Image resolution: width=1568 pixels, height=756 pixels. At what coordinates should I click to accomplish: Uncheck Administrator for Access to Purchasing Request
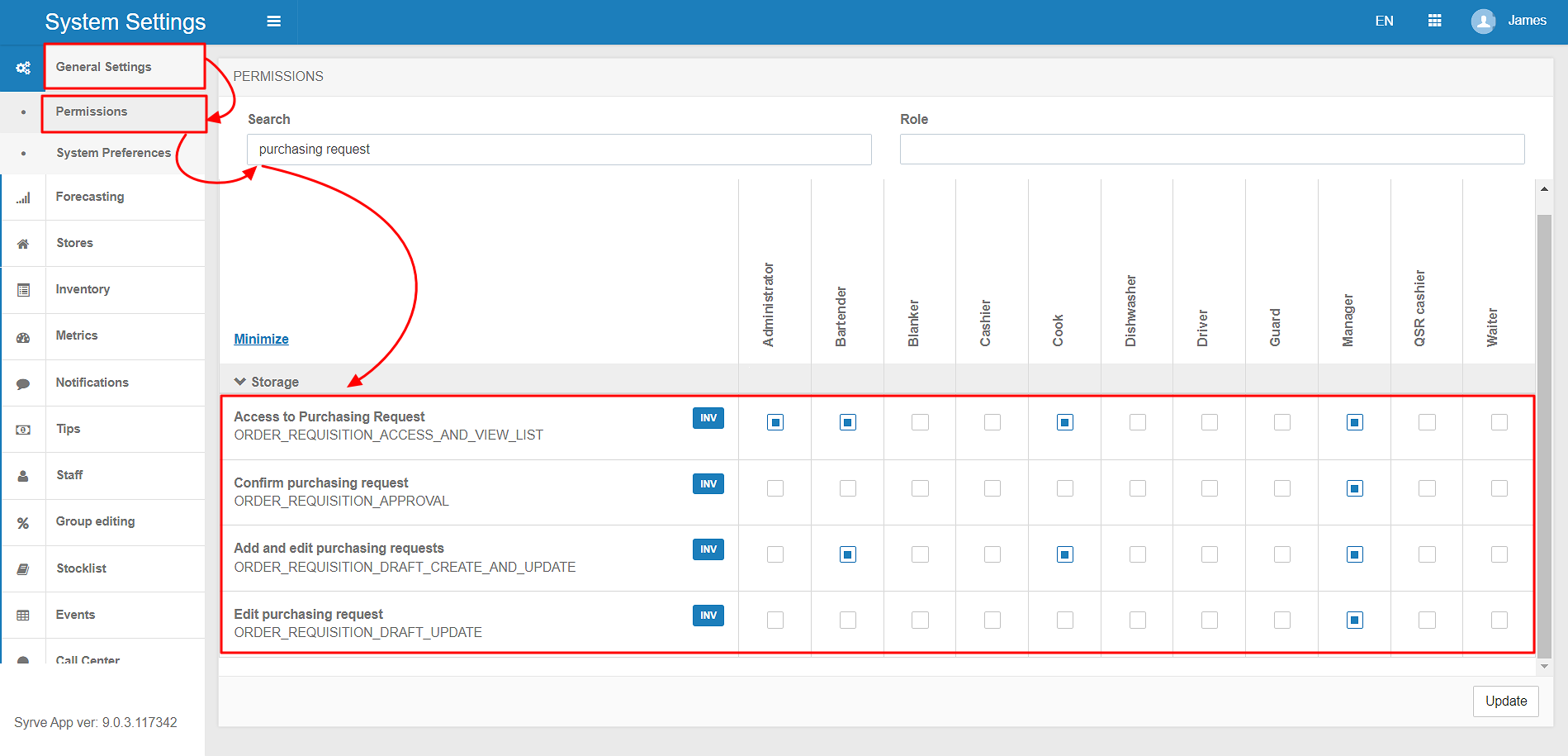(x=775, y=423)
